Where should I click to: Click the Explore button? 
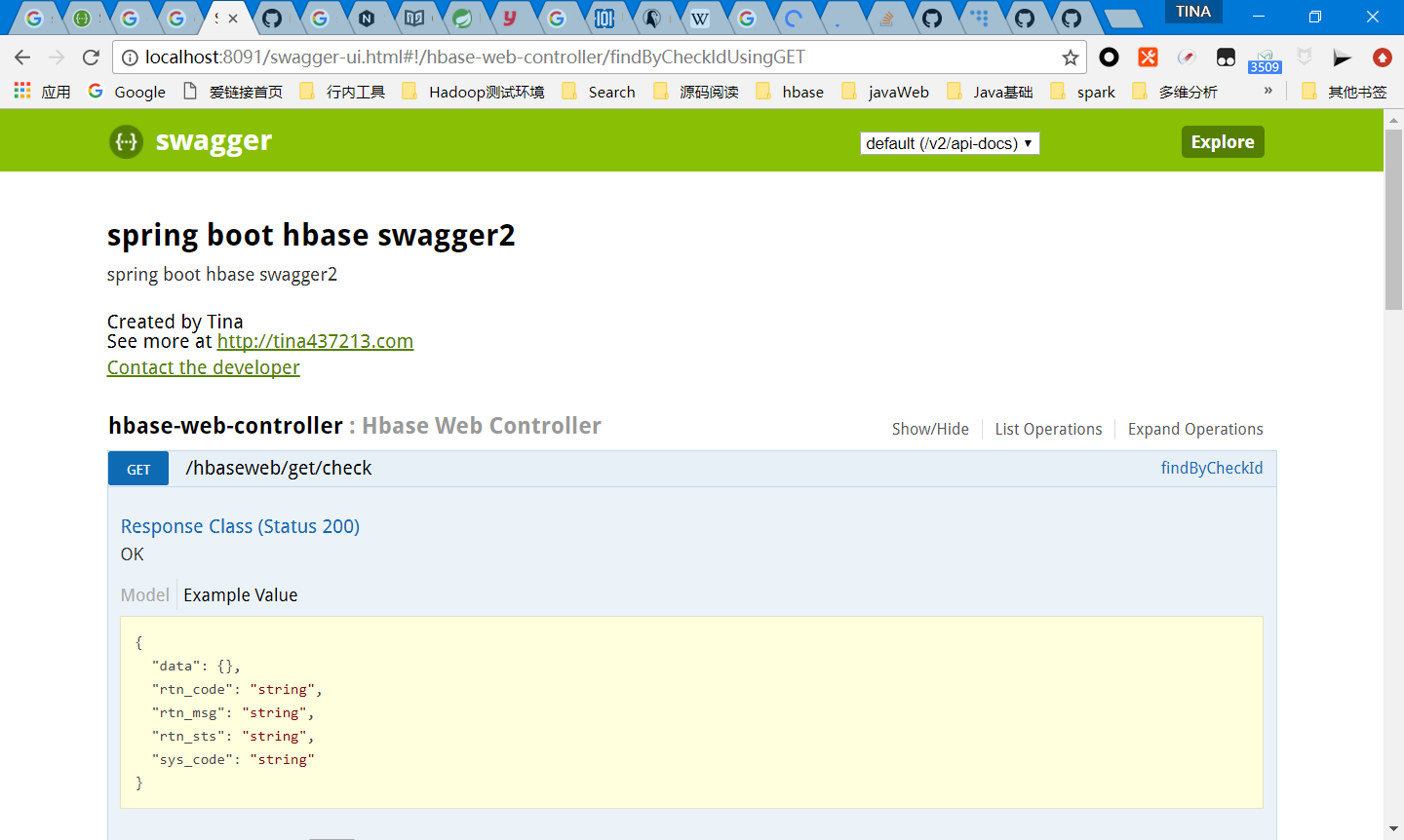pos(1223,141)
